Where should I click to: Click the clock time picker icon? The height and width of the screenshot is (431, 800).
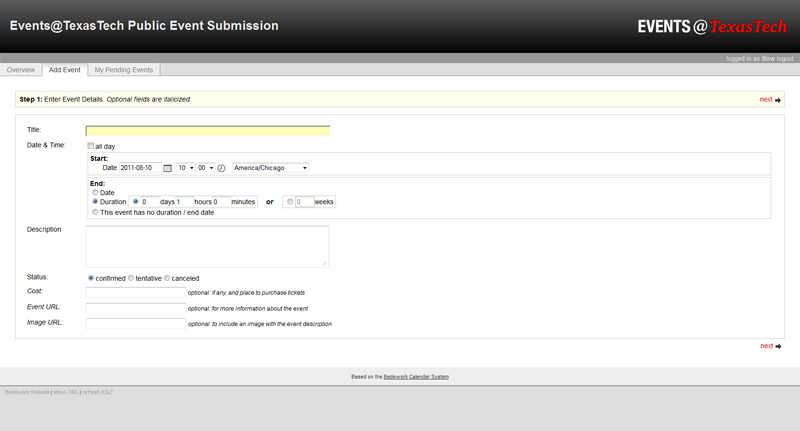(221, 168)
